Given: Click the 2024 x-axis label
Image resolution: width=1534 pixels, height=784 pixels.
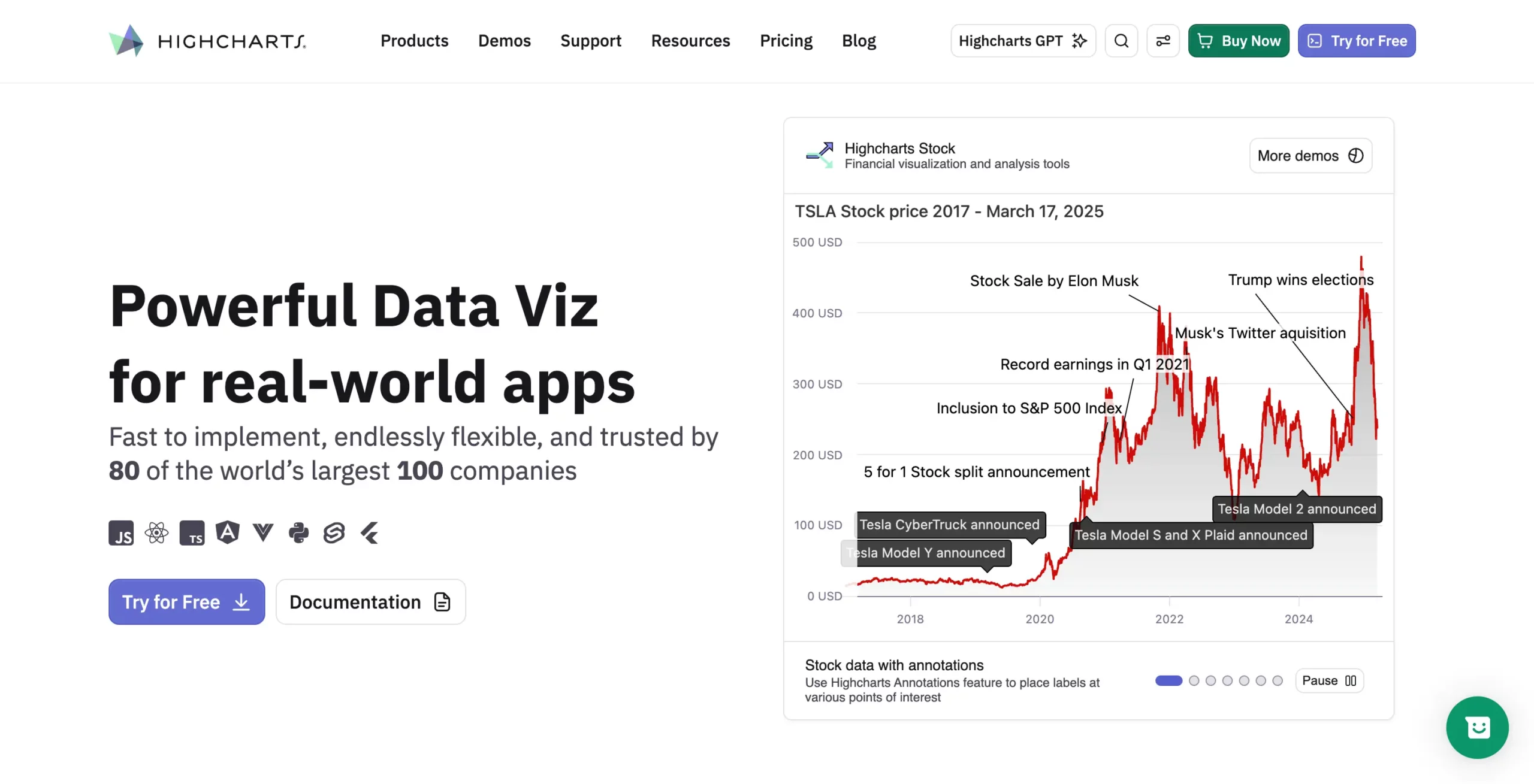Looking at the screenshot, I should coord(1299,619).
